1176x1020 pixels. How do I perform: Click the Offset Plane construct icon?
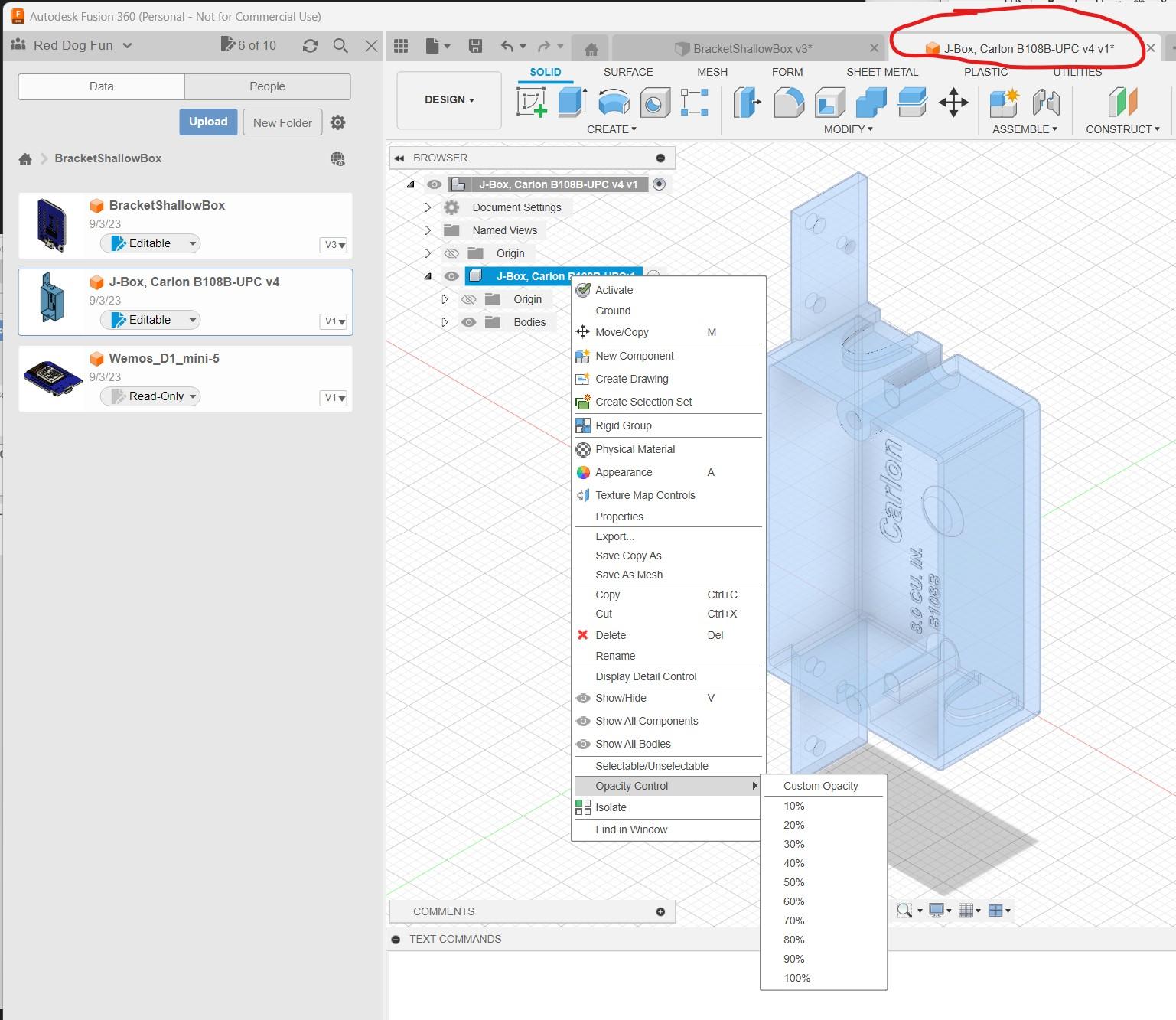tap(1122, 102)
